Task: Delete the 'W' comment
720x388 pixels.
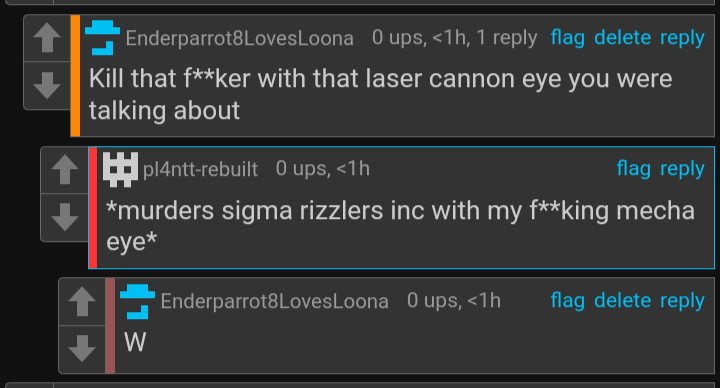Action: [622, 301]
